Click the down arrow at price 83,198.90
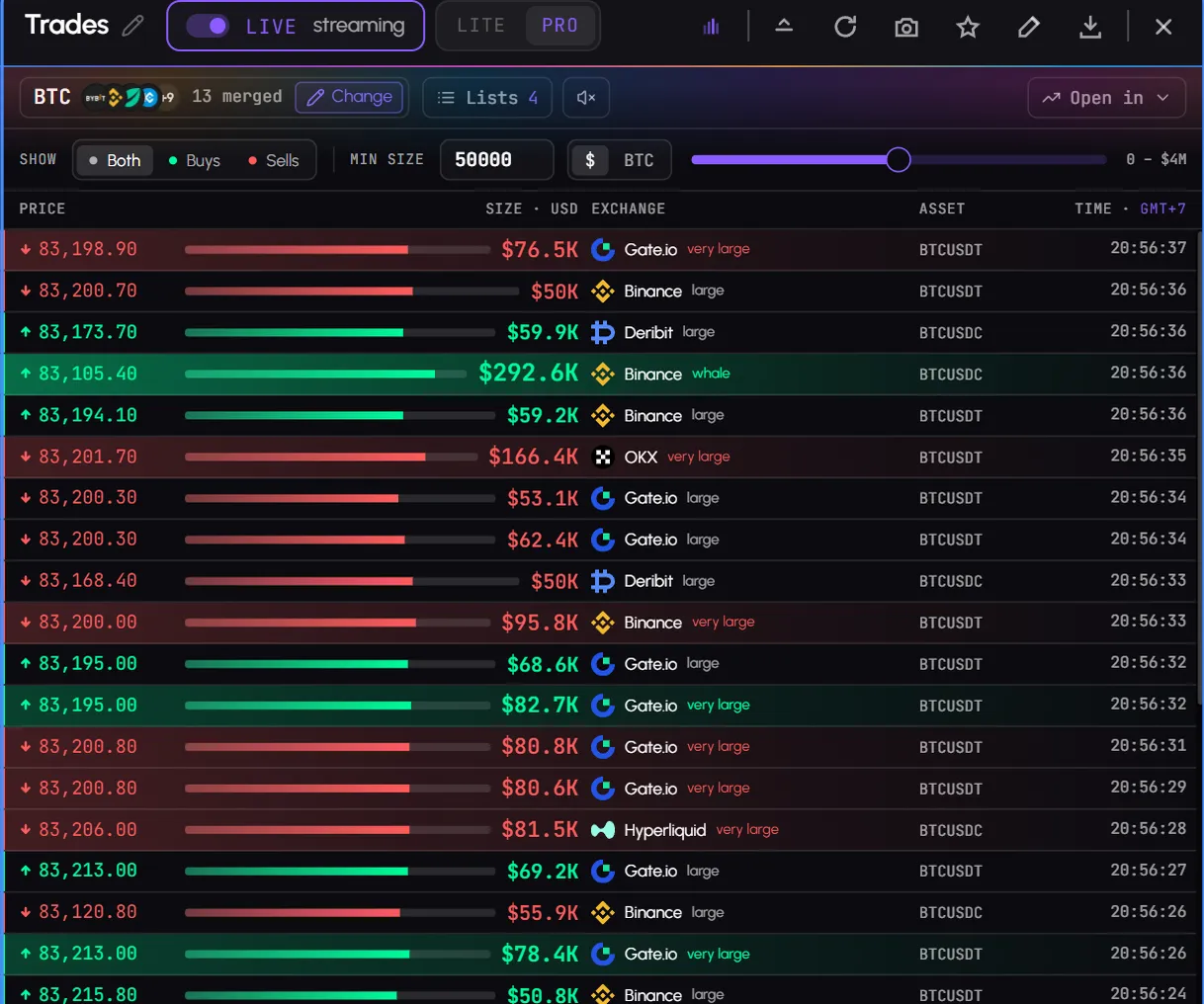1204x1004 pixels. coord(26,249)
